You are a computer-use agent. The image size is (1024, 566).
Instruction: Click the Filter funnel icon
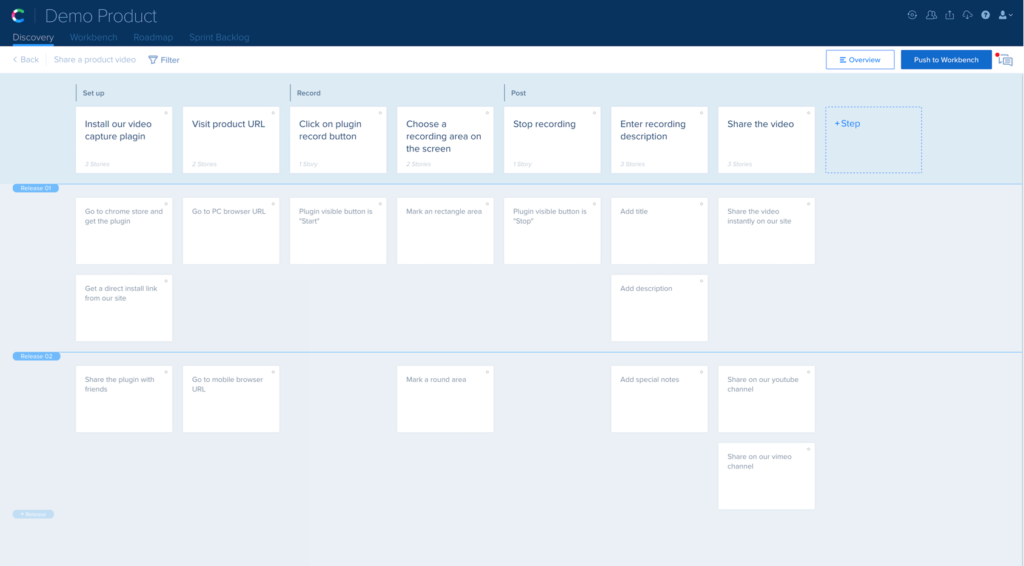[153, 60]
